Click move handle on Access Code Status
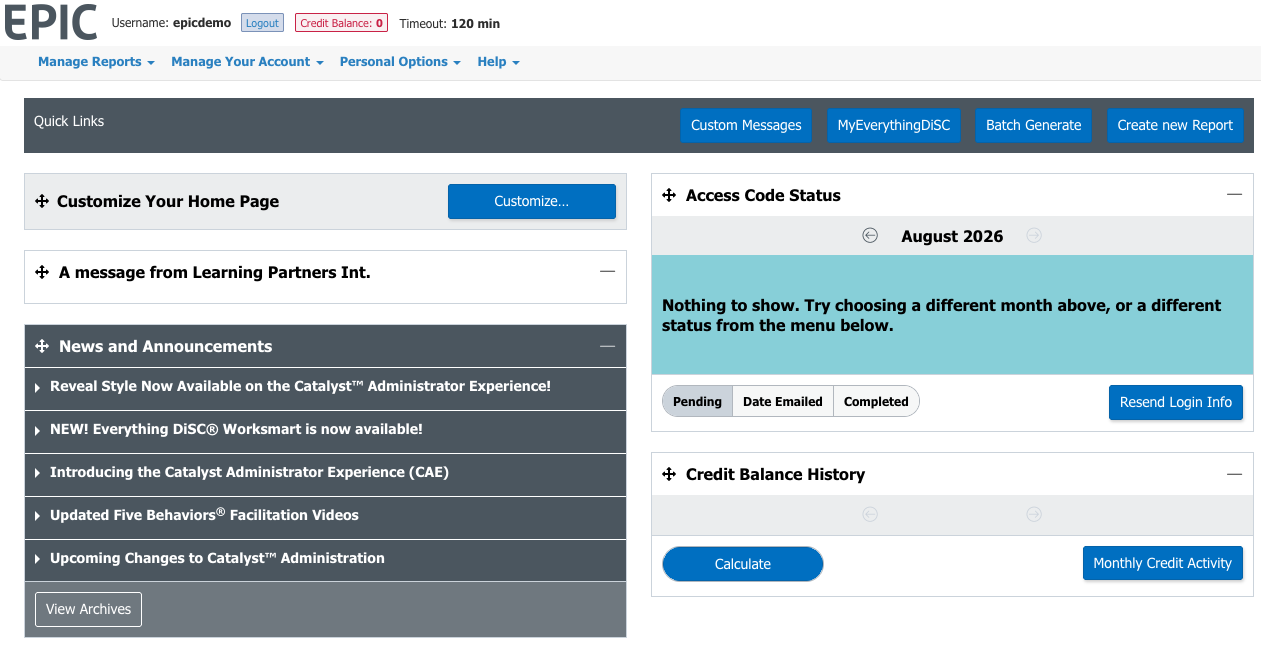1261x647 pixels. 669,195
